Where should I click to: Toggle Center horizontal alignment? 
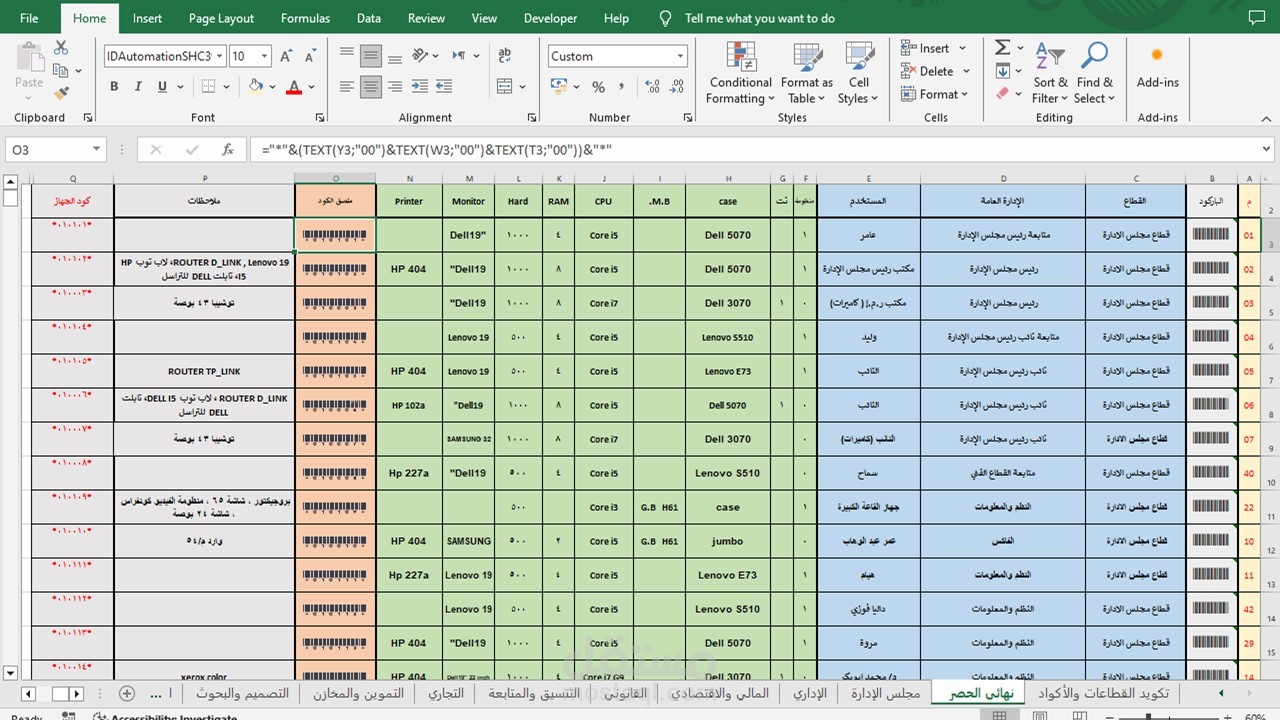(x=371, y=87)
